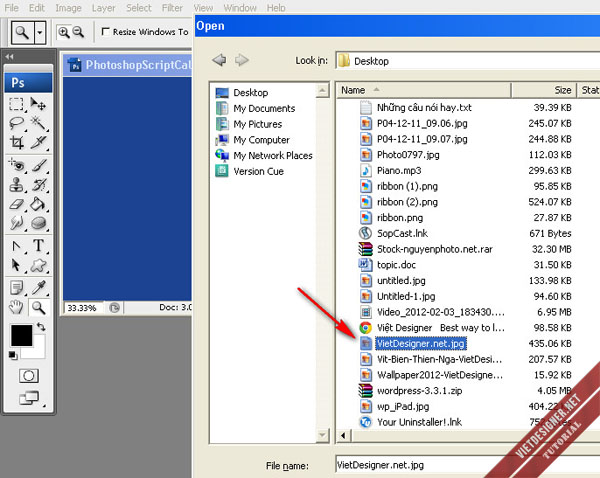The image size is (600, 478).
Task: Click the black foreground color swatch
Action: (x=21, y=336)
